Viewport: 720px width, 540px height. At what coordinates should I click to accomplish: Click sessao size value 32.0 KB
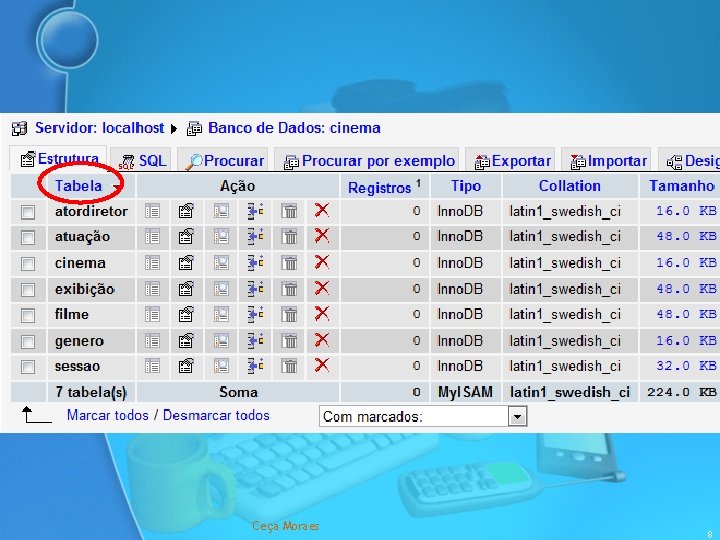[686, 366]
